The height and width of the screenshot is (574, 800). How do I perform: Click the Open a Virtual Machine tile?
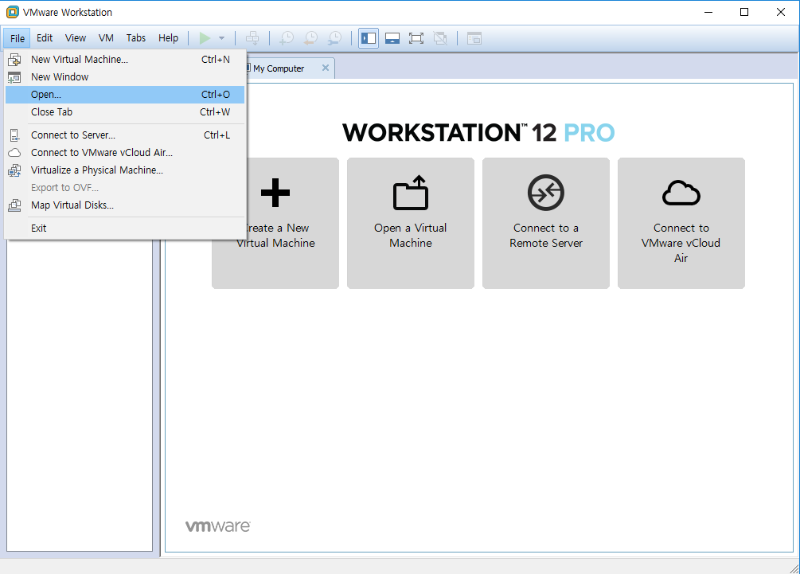(x=410, y=223)
